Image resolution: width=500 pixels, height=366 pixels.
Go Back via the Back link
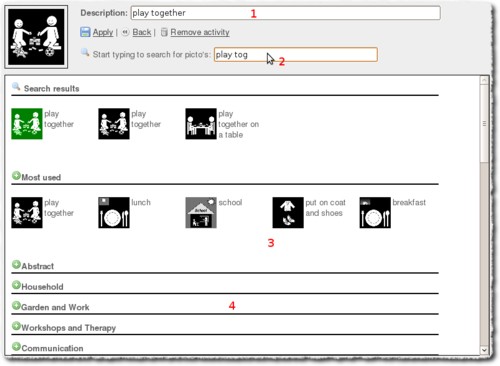142,32
